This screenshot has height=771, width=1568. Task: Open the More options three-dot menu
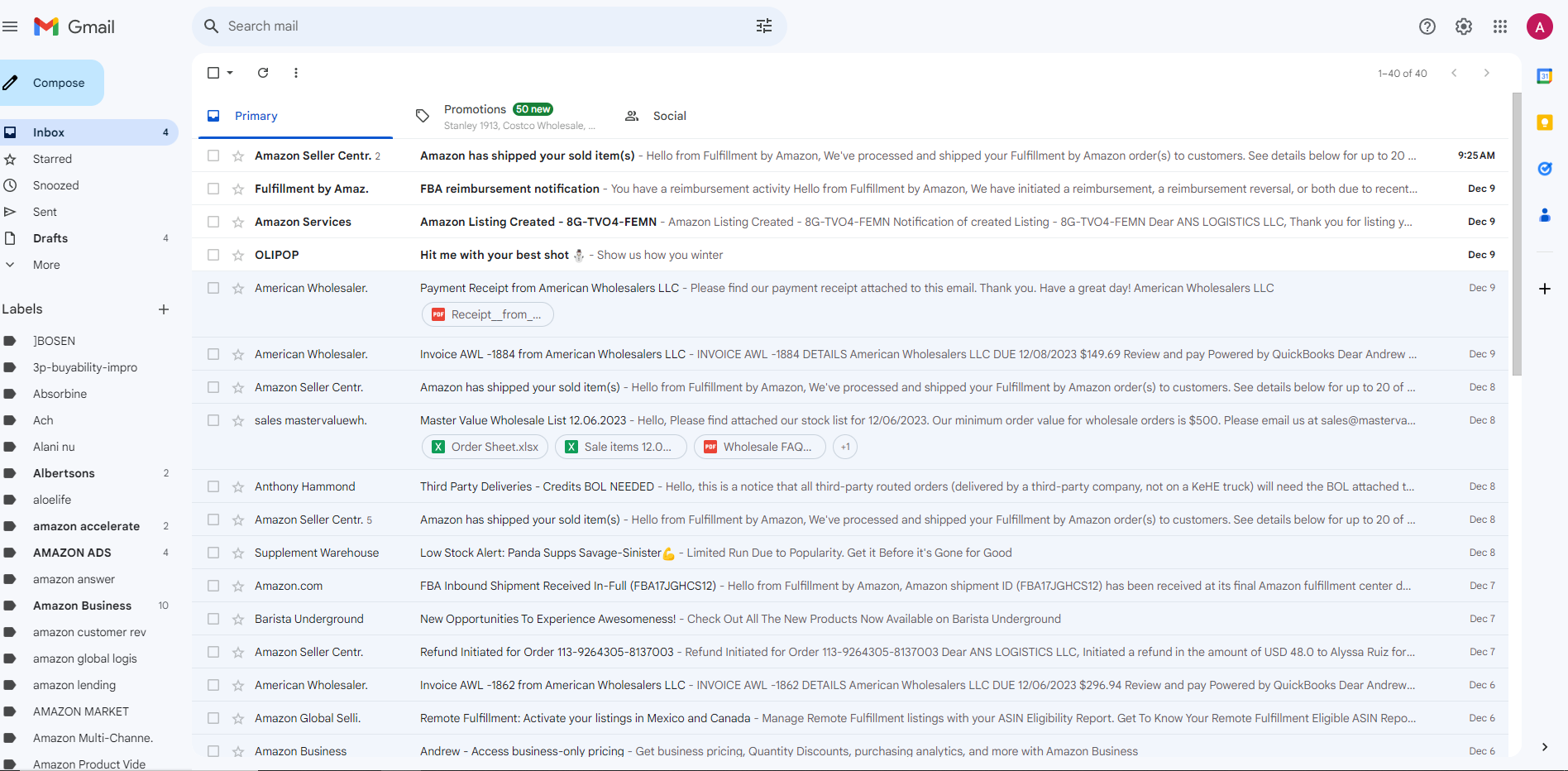click(x=296, y=73)
